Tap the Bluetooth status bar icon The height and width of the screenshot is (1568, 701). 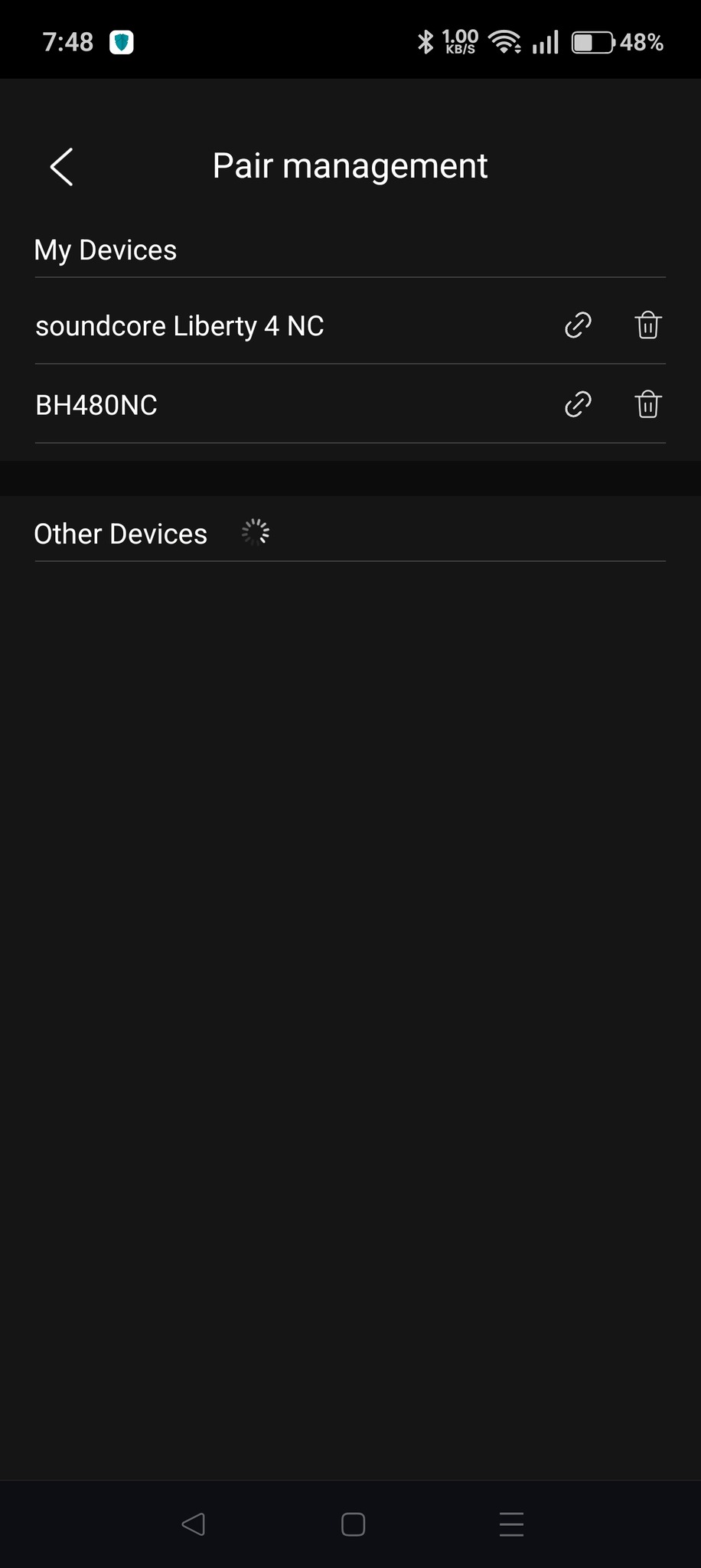point(425,41)
